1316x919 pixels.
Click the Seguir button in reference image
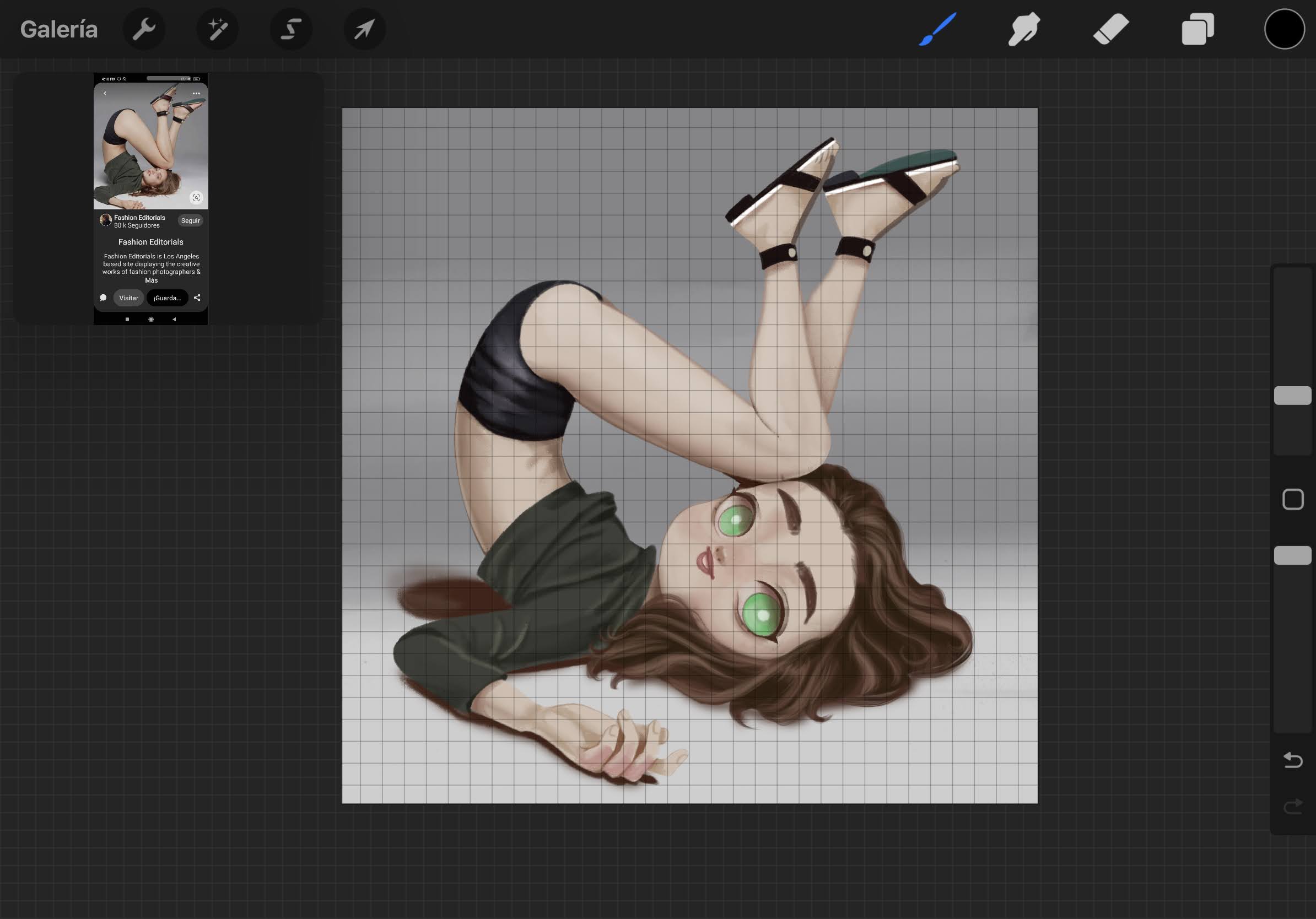pyautogui.click(x=190, y=220)
